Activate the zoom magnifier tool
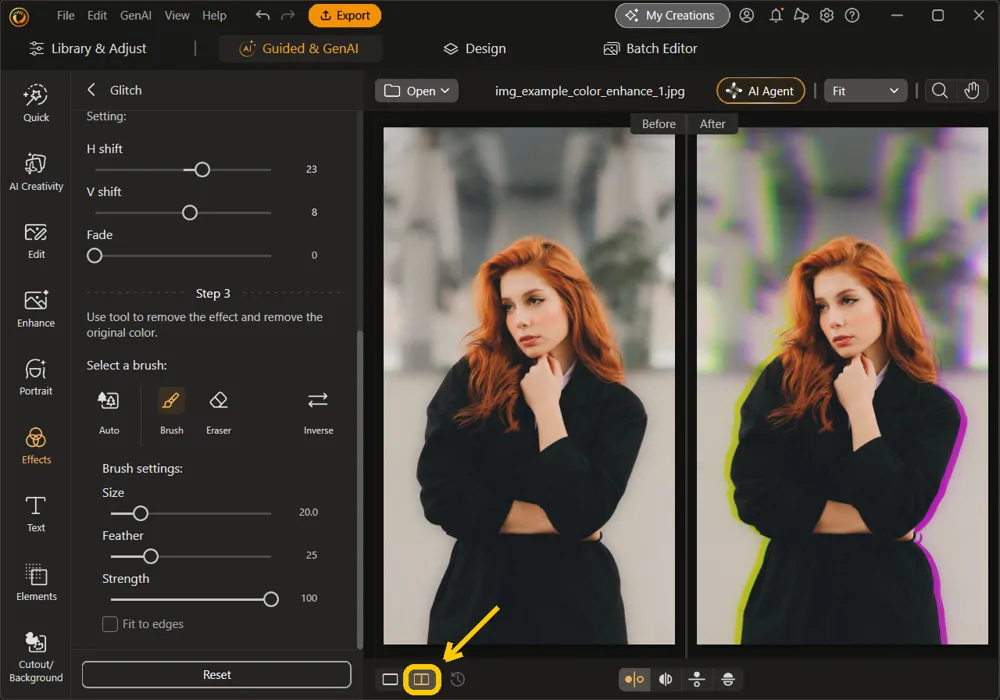The image size is (1000, 700). [939, 91]
